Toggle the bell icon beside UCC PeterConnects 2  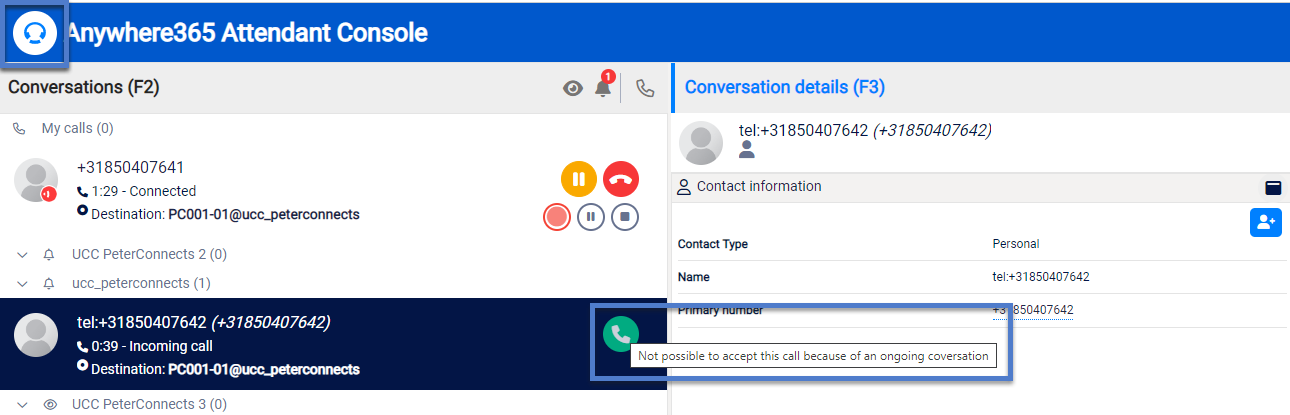coord(49,255)
